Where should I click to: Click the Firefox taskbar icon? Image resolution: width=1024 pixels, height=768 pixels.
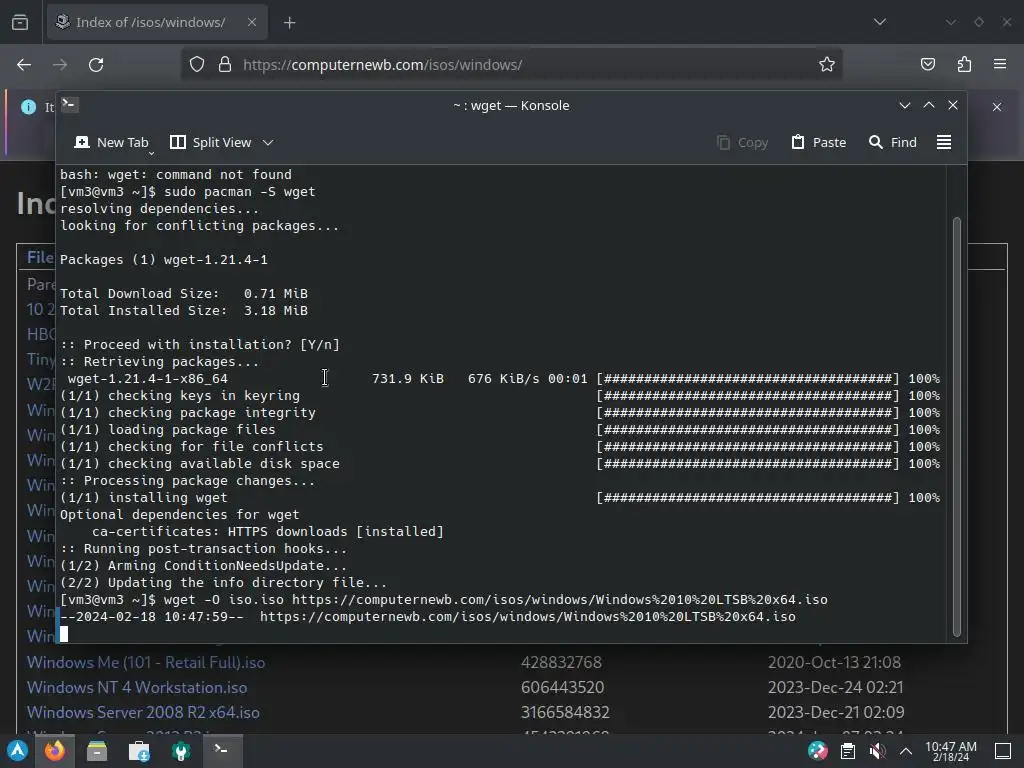click(55, 751)
